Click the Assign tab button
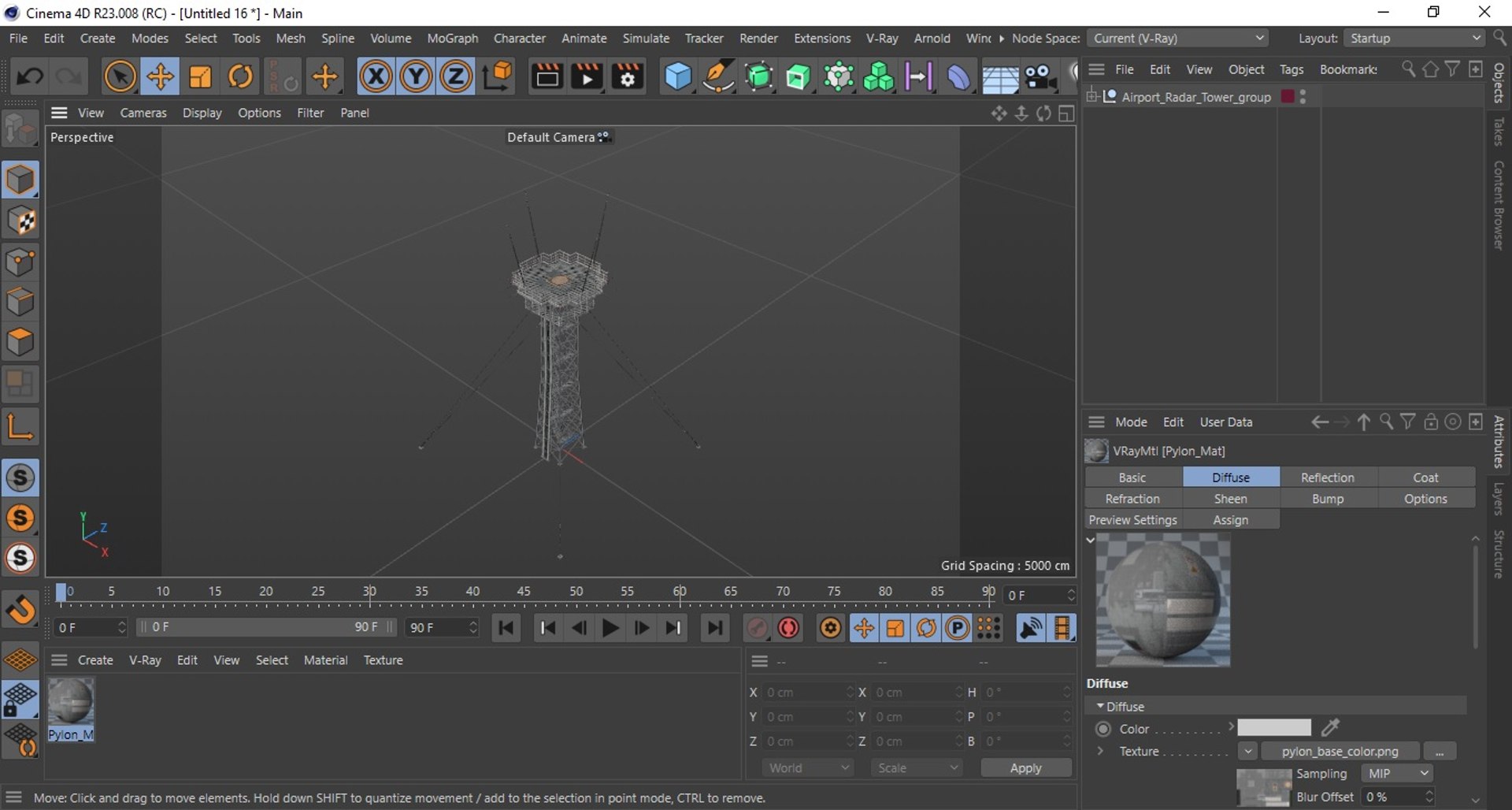 point(1230,520)
